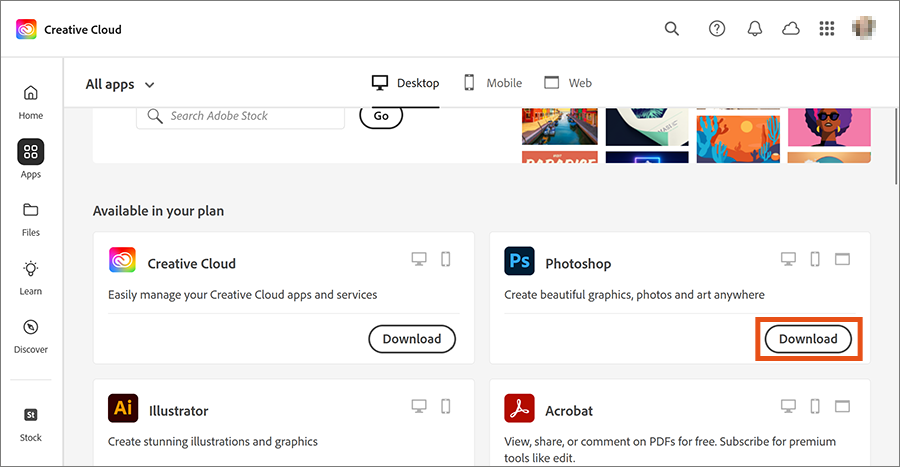Check cloud sync status icon
The image size is (900, 467).
tap(791, 29)
